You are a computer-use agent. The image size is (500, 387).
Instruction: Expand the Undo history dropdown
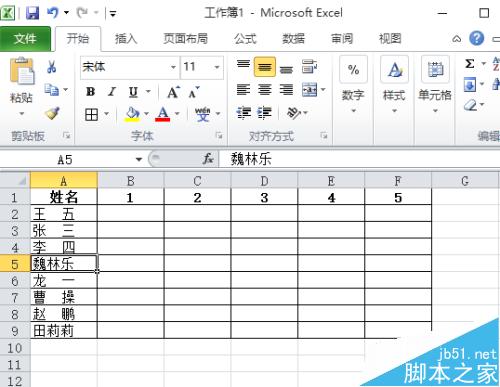[66, 13]
